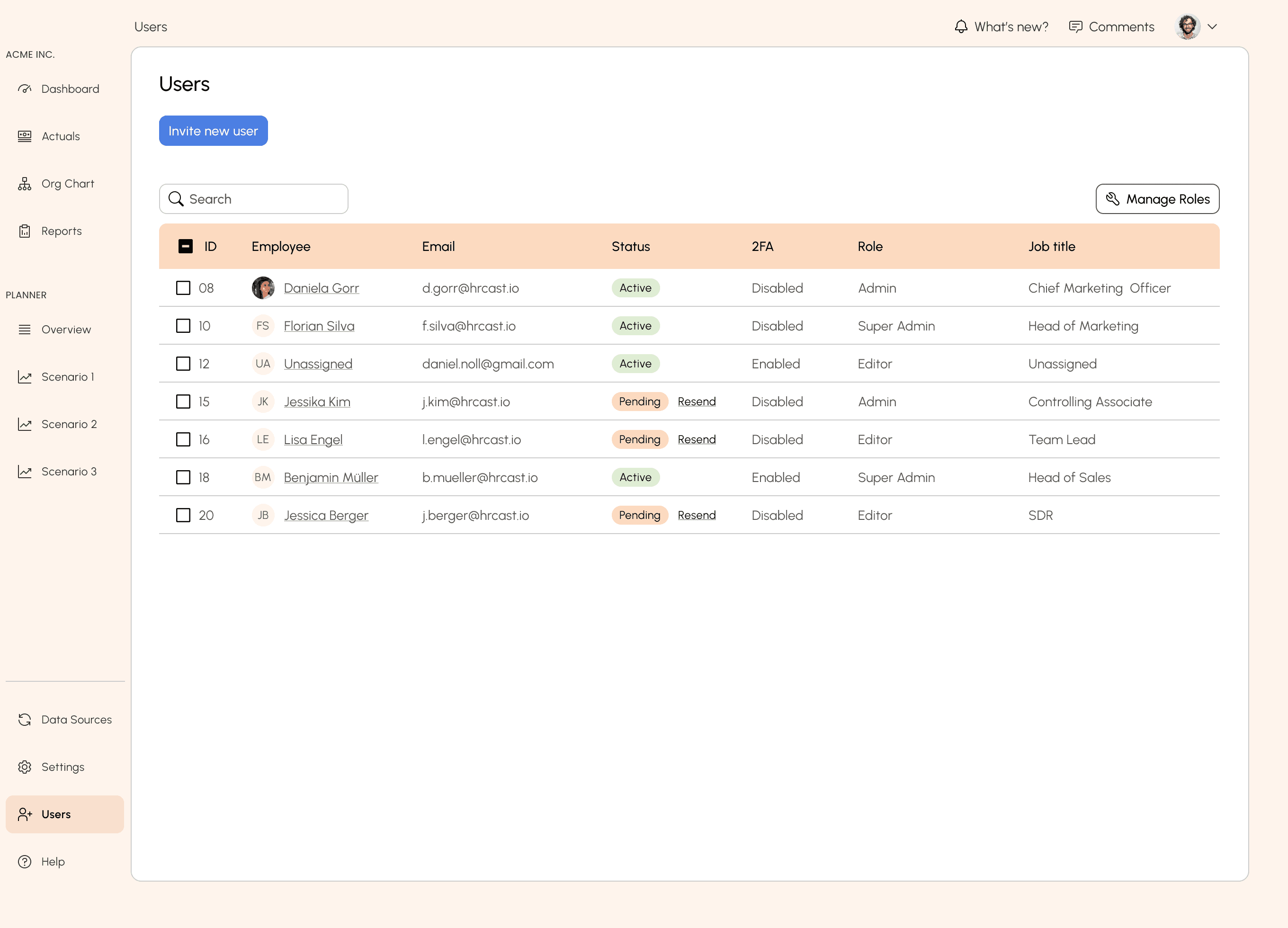Open Reports from the sidebar
Image resolution: width=1288 pixels, height=928 pixels.
(62, 231)
